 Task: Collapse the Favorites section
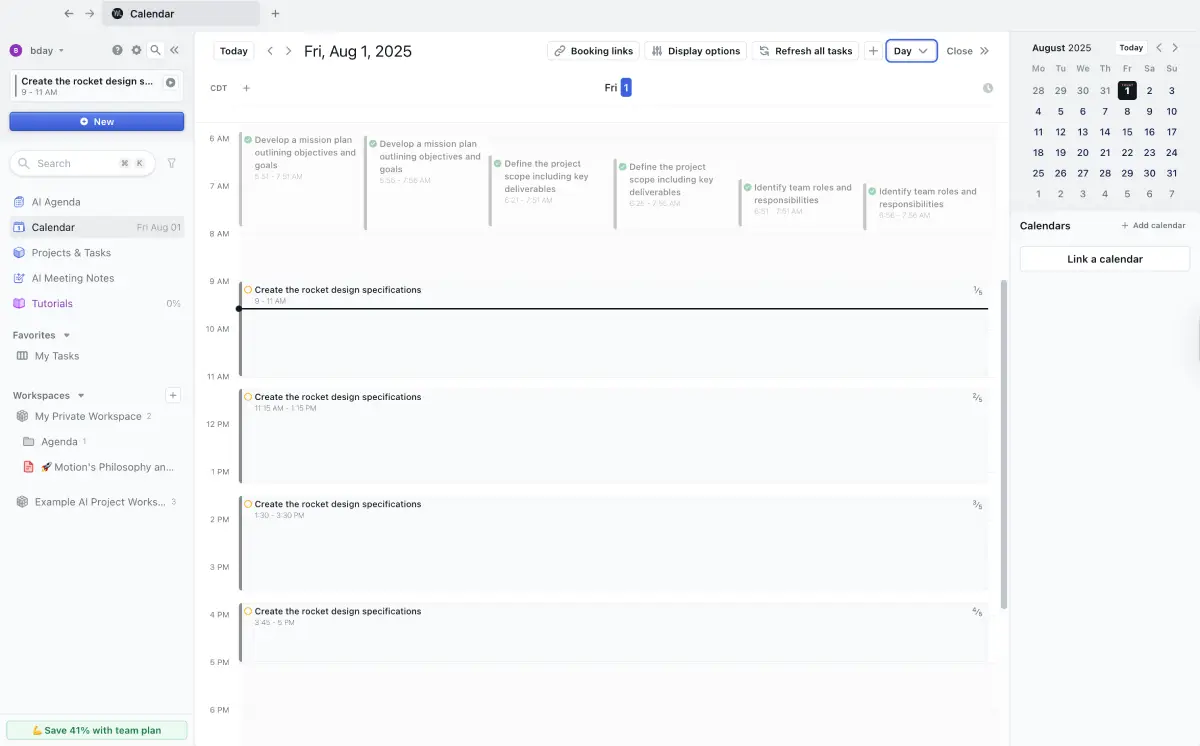coord(67,335)
